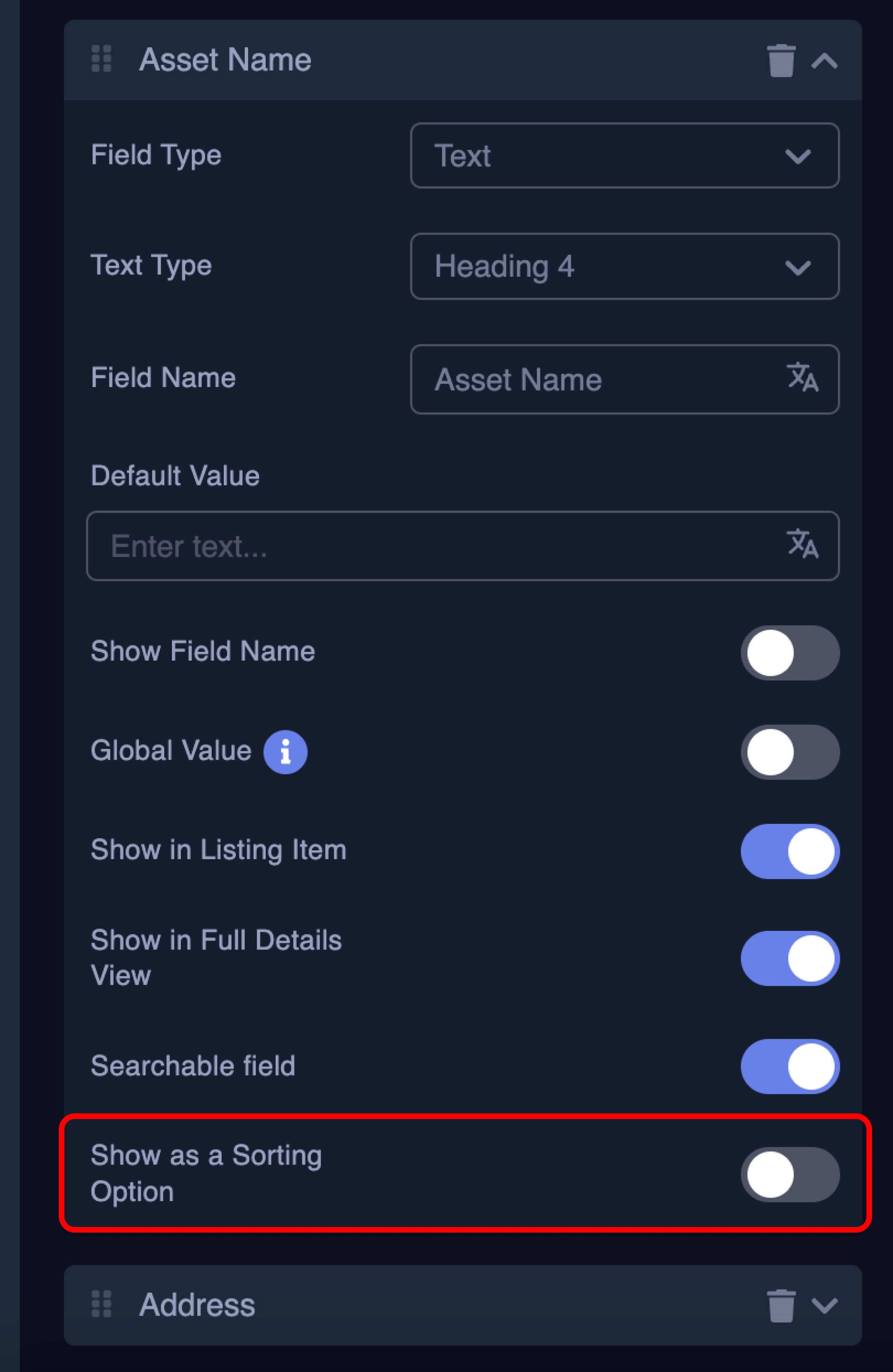The width and height of the screenshot is (893, 1372).
Task: Turn on the Global Value switch
Action: tap(790, 752)
